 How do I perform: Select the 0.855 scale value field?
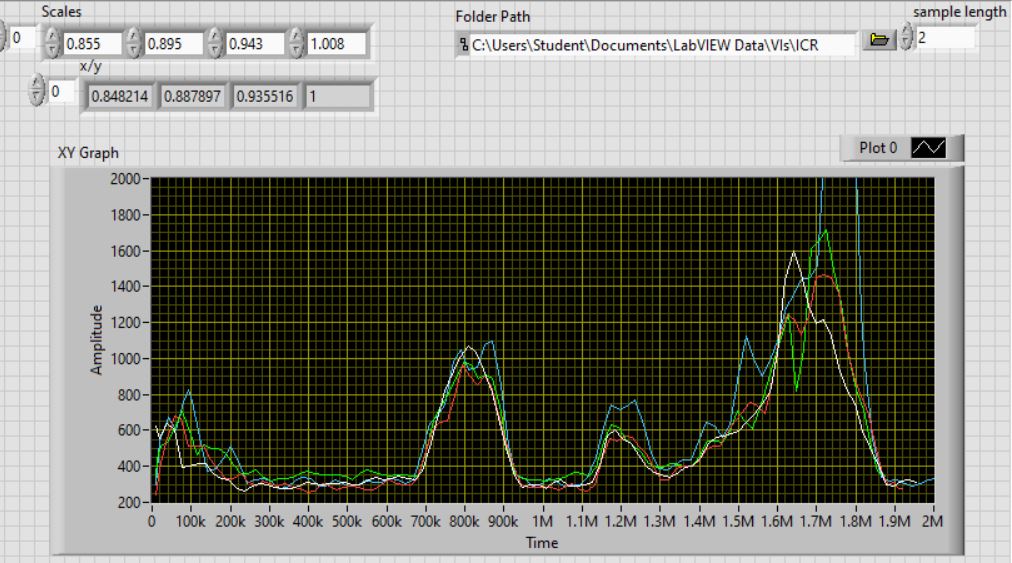(92, 44)
